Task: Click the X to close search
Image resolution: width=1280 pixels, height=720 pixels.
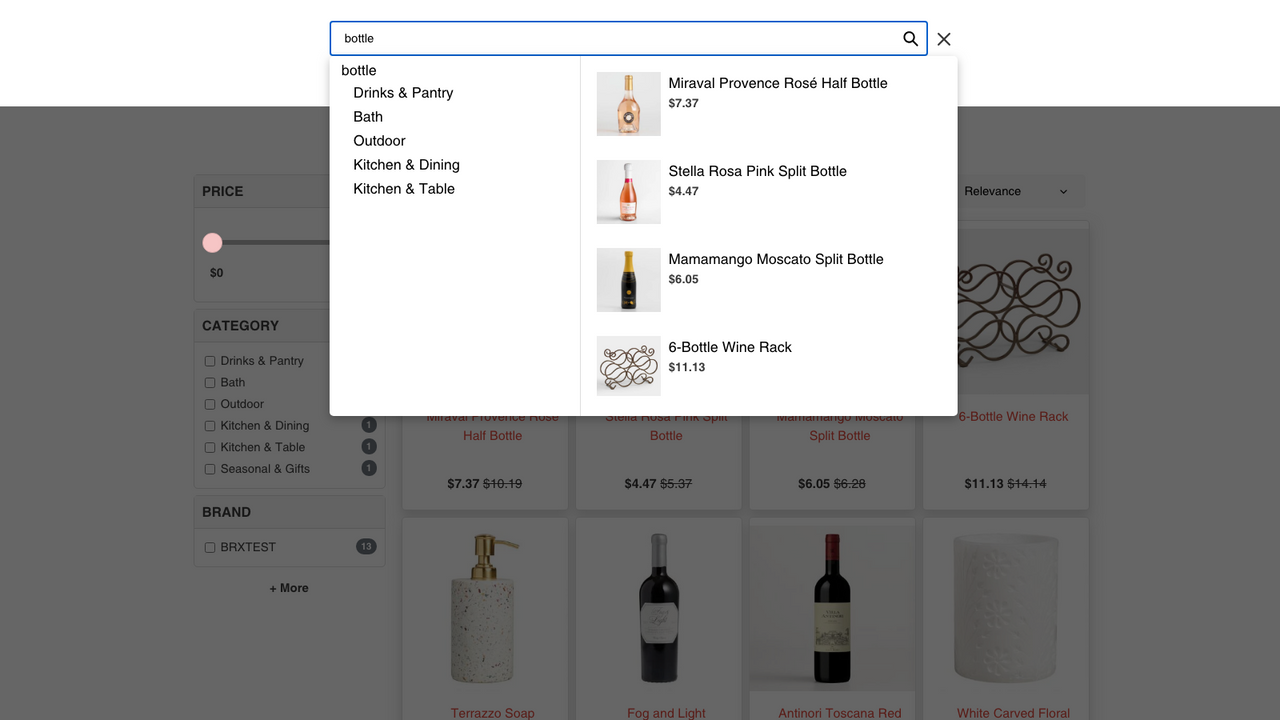Action: pyautogui.click(x=943, y=39)
